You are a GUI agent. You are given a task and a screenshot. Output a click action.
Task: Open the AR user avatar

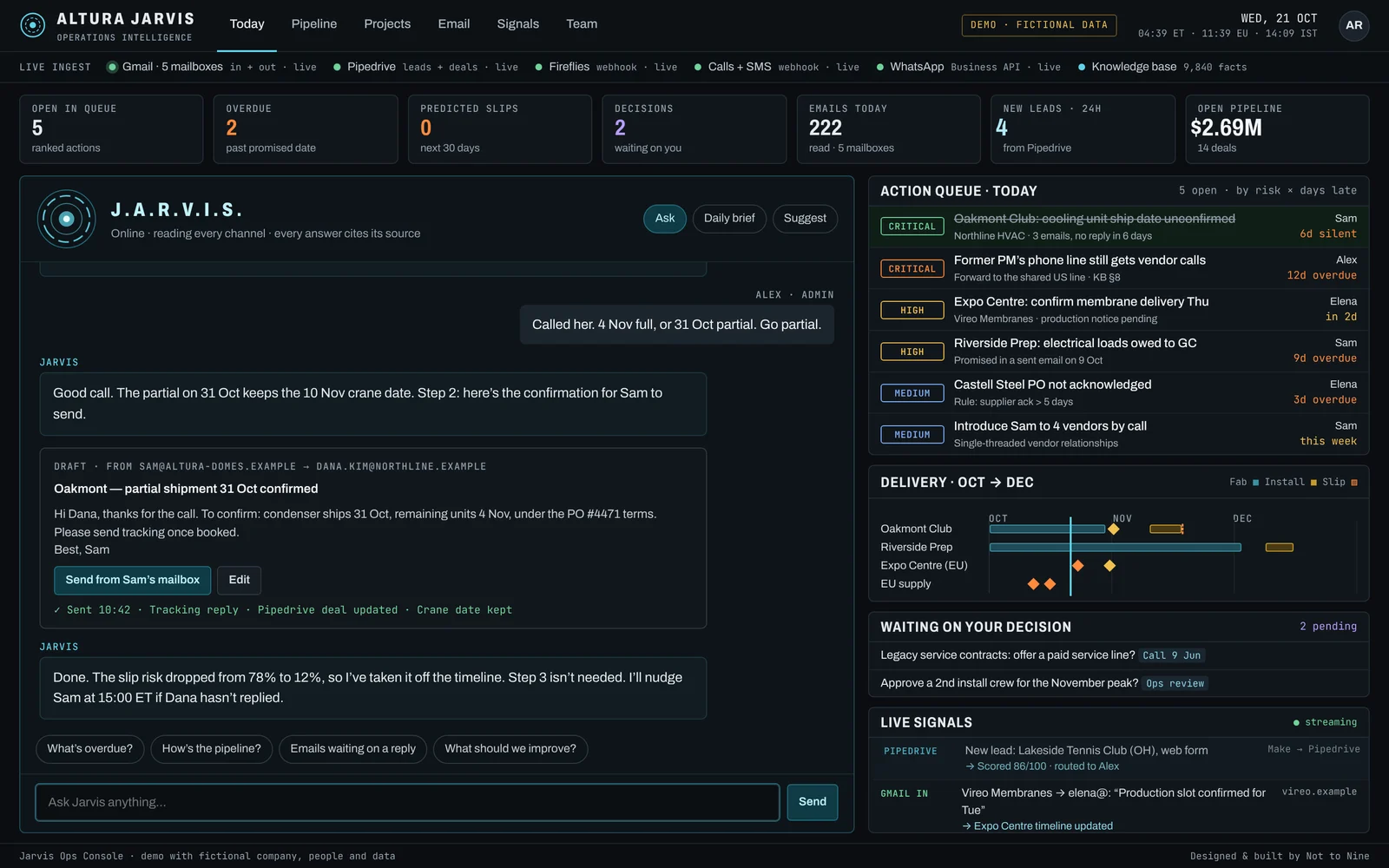(1353, 25)
